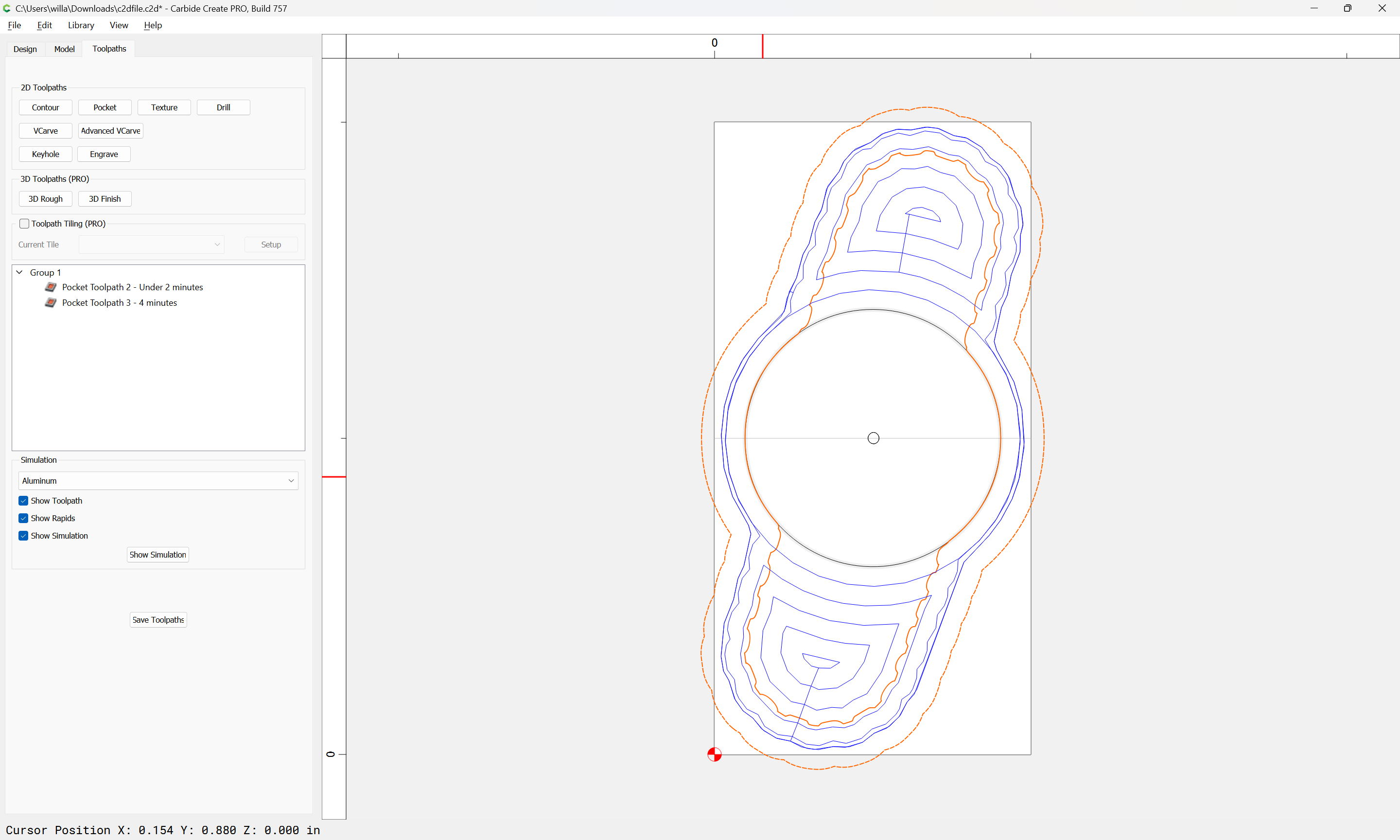The image size is (1400, 840).
Task: Click the Engrave button
Action: (x=104, y=154)
